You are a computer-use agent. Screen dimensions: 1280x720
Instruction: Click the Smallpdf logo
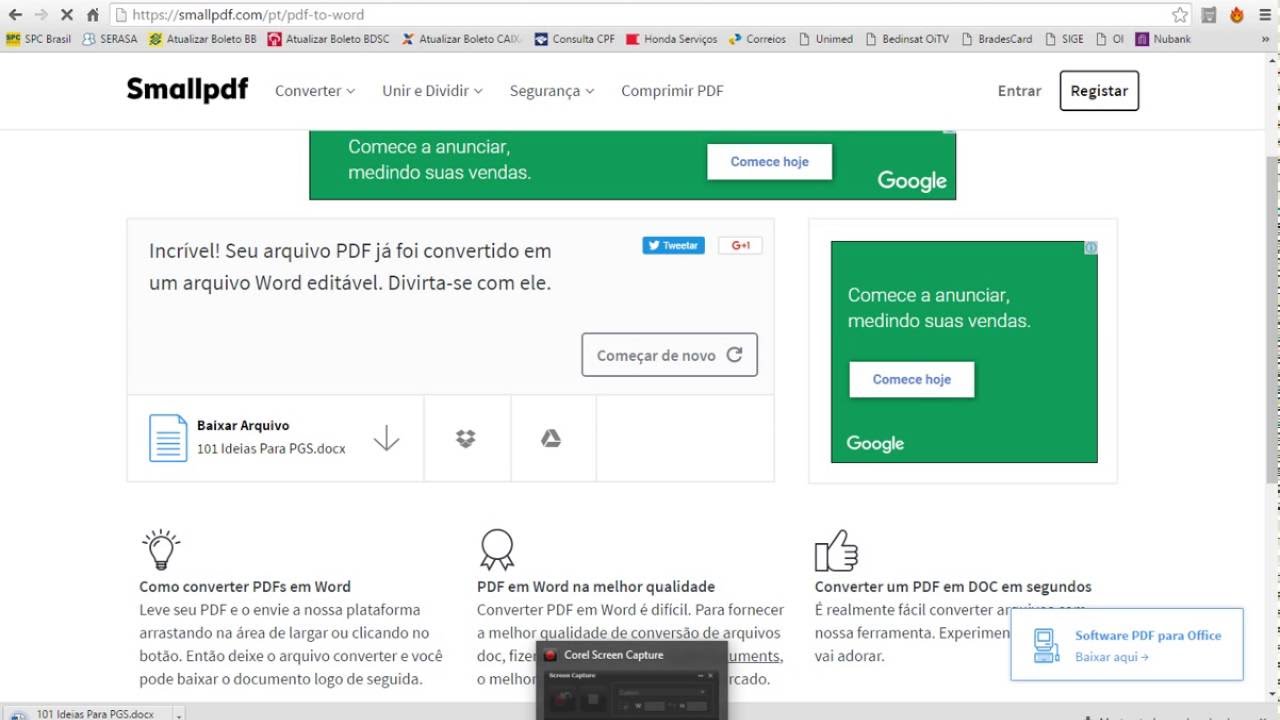187,90
